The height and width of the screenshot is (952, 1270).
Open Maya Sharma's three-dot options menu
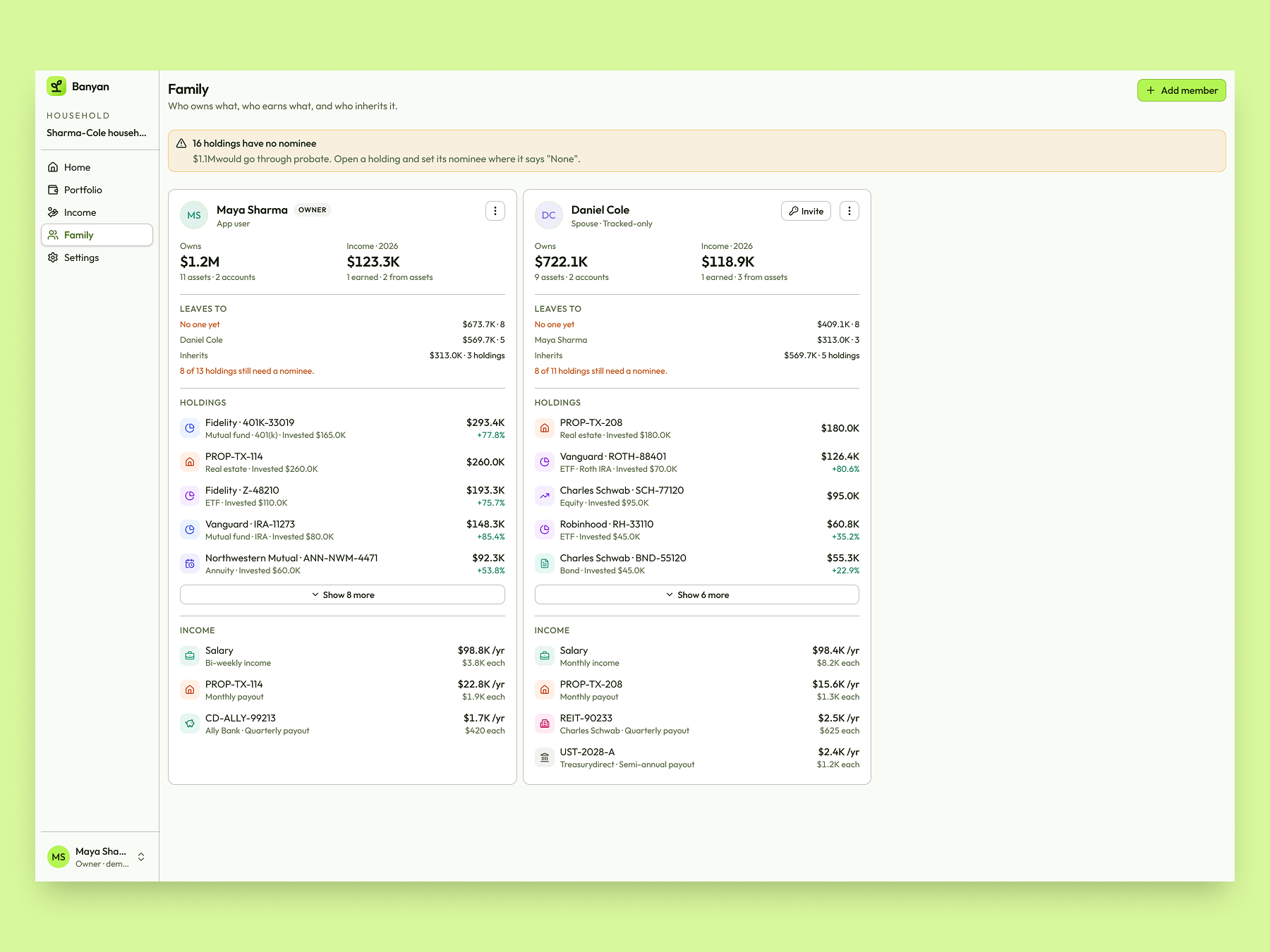click(x=495, y=211)
